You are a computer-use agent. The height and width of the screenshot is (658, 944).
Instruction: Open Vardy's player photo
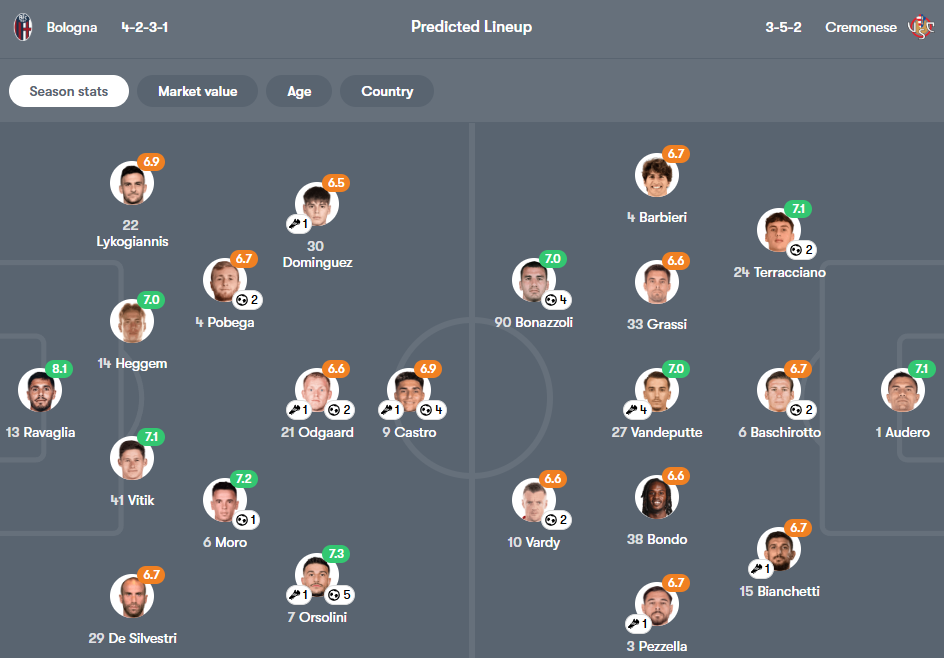coord(534,501)
